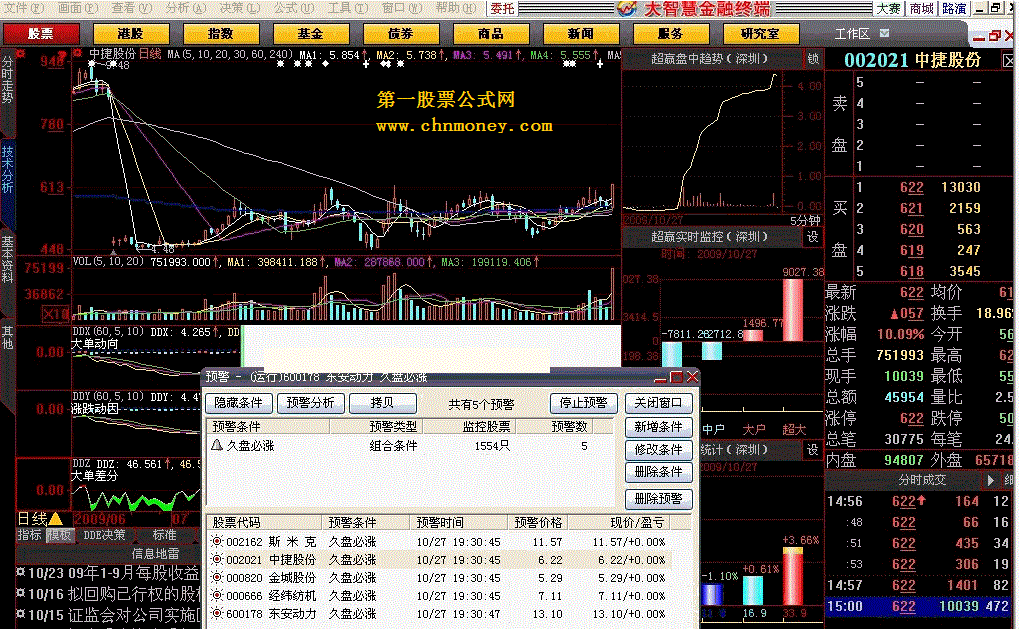The height and width of the screenshot is (629, 1020).
Task: Click the 修改条件 button
Action: pyautogui.click(x=658, y=449)
